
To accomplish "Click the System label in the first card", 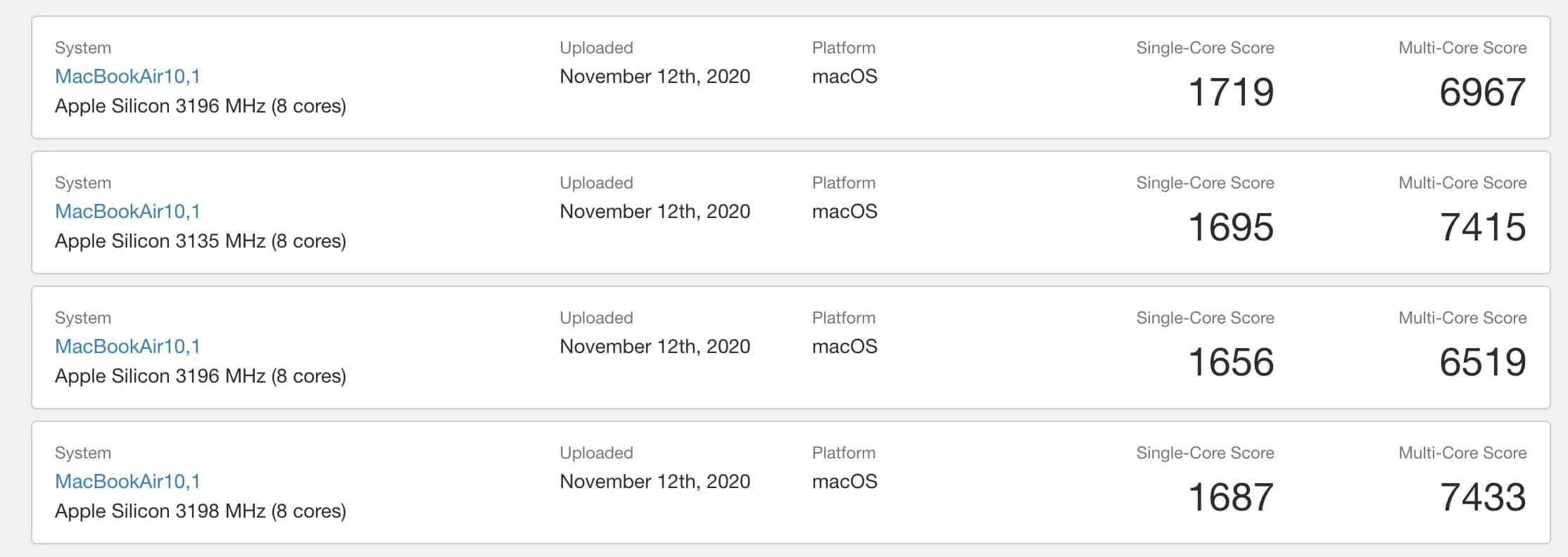I will pos(83,48).
